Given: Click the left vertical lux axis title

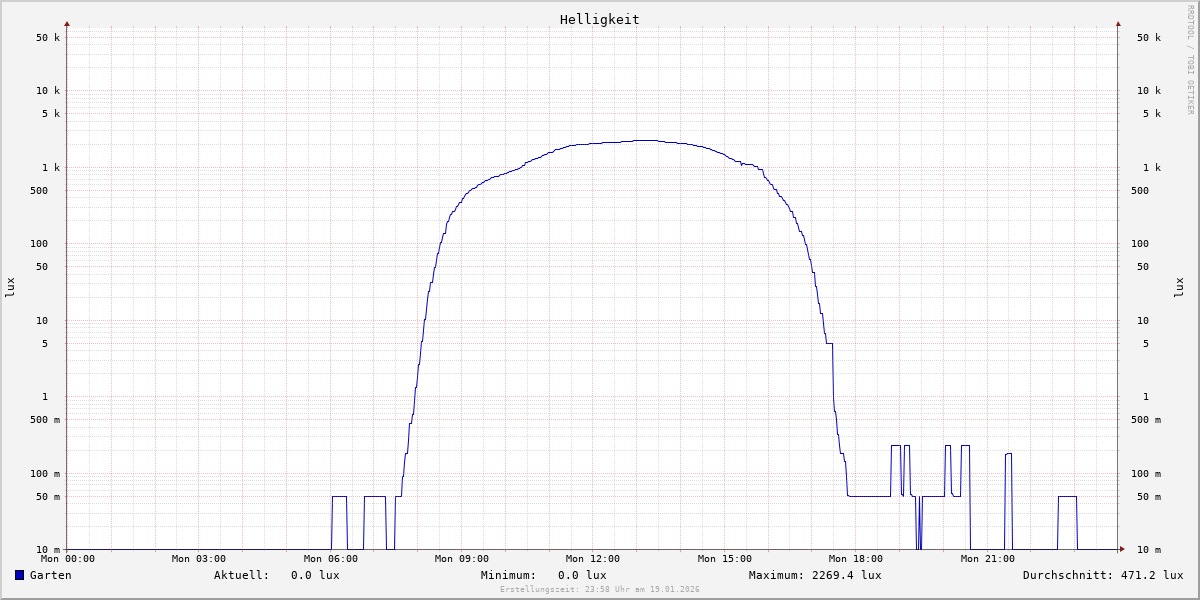Looking at the screenshot, I should point(10,287).
